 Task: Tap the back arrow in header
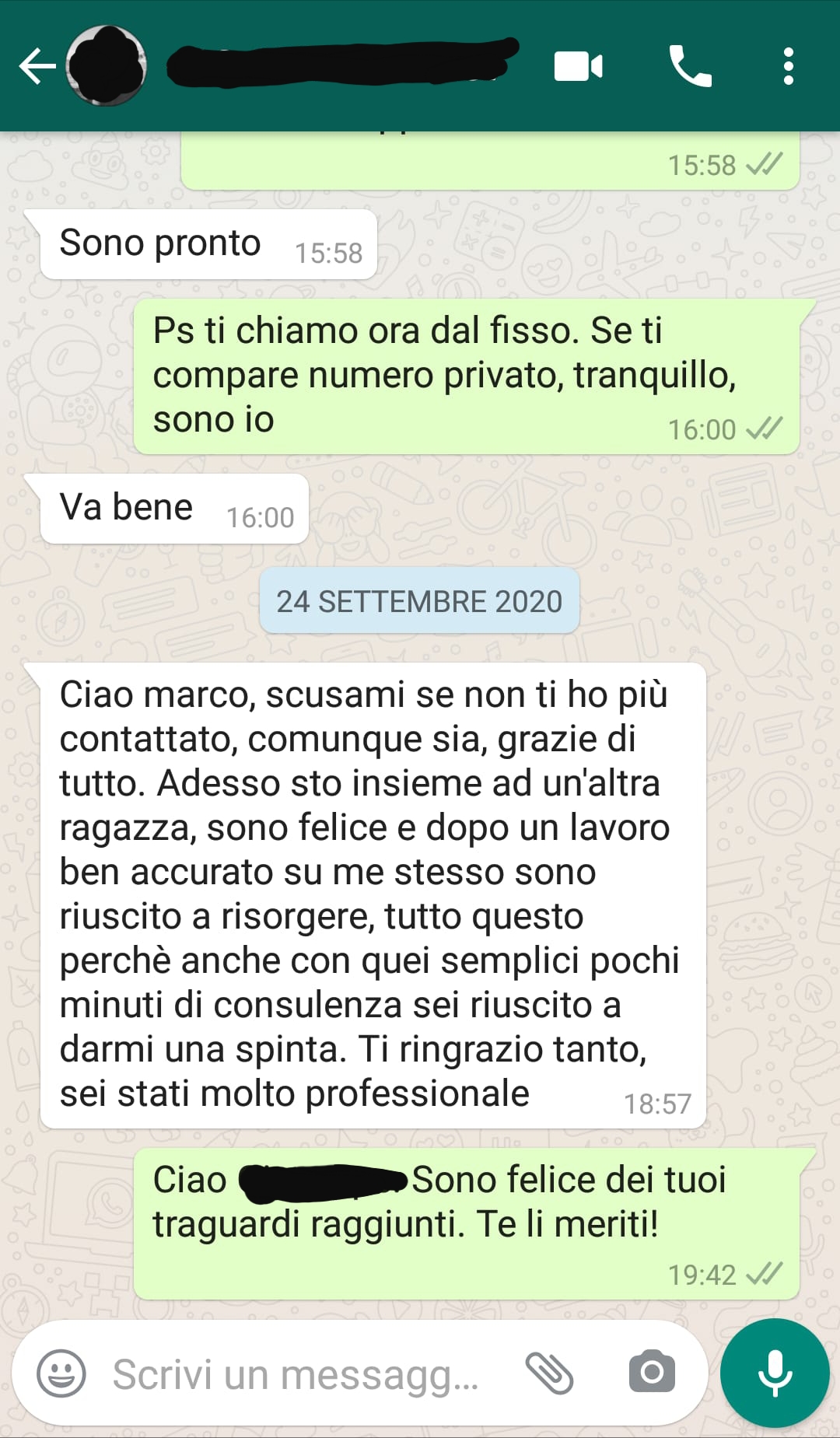pos(37,66)
